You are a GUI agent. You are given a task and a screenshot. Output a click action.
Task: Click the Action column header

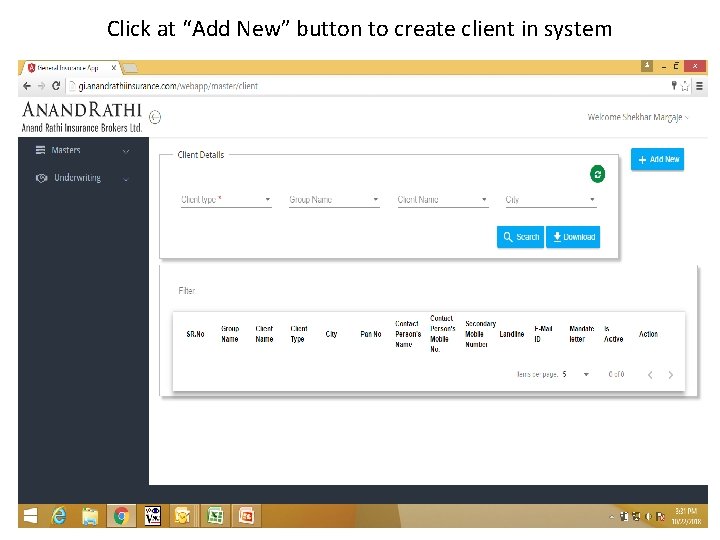click(648, 334)
